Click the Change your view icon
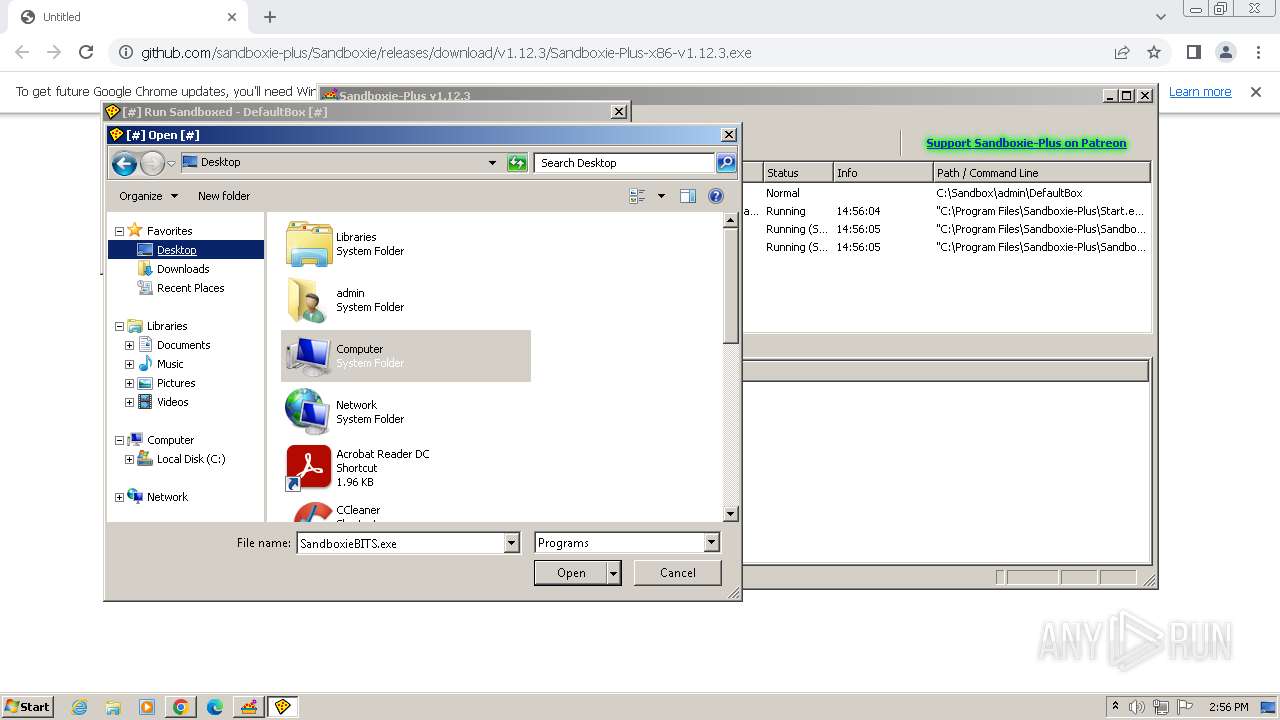The width and height of the screenshot is (1280, 720). click(637, 196)
